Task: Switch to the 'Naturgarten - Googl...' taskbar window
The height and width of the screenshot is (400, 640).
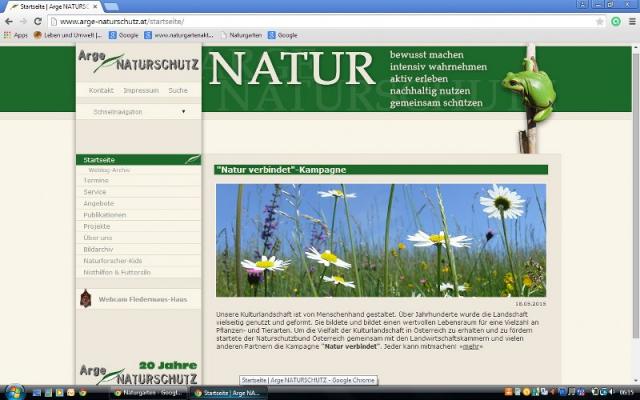Action: tap(149, 393)
